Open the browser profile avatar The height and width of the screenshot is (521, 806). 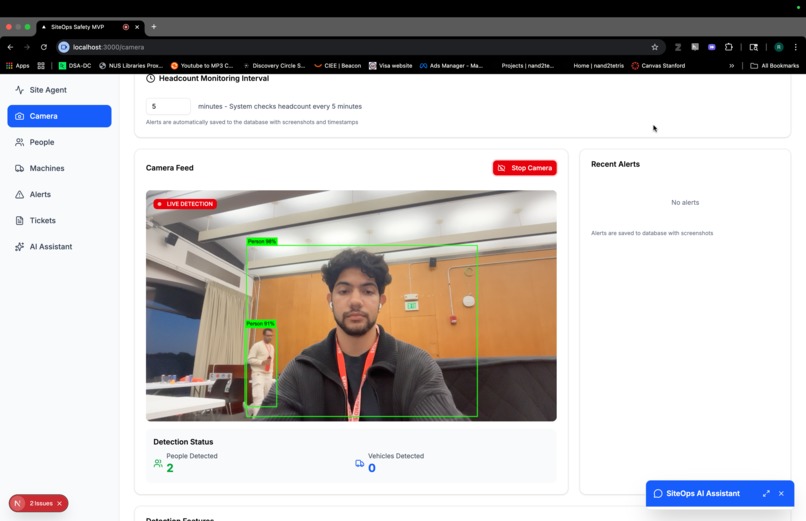[779, 47]
